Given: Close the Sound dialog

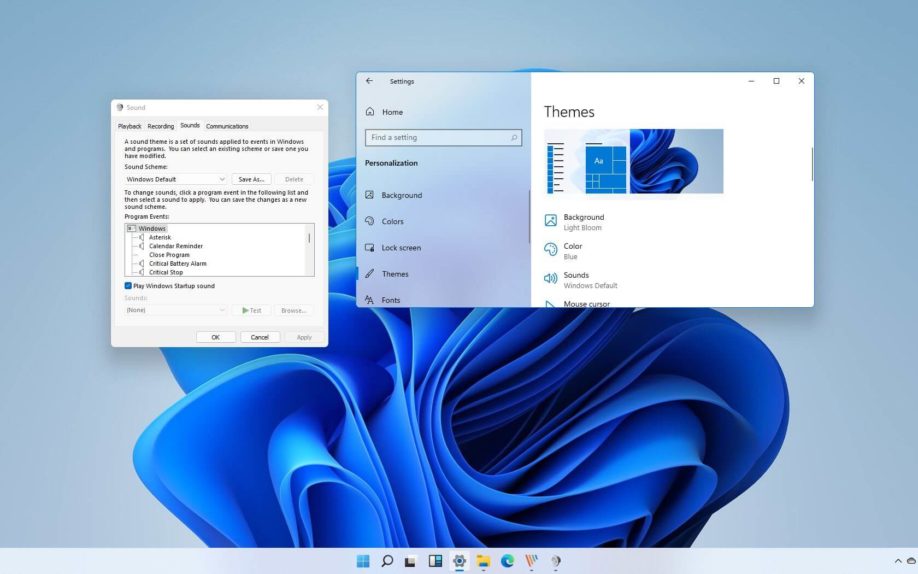Looking at the screenshot, I should 320,107.
